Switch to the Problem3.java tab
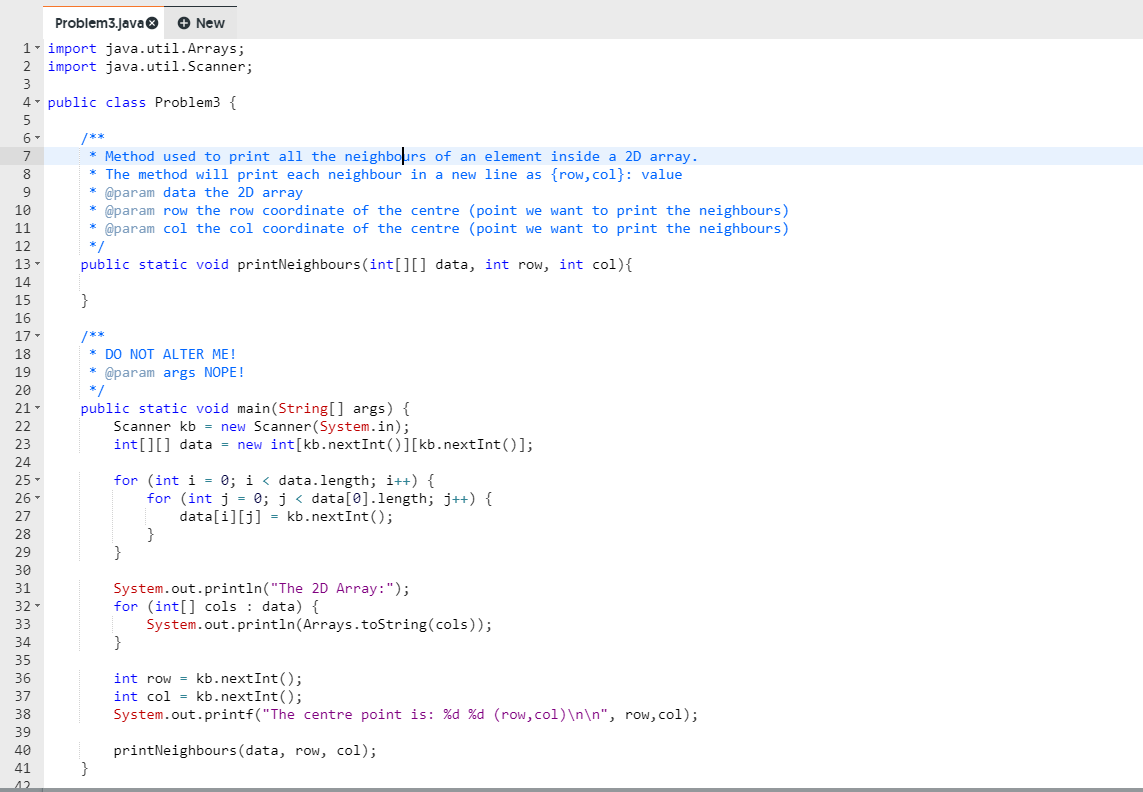Image resolution: width=1143 pixels, height=792 pixels. click(x=100, y=22)
